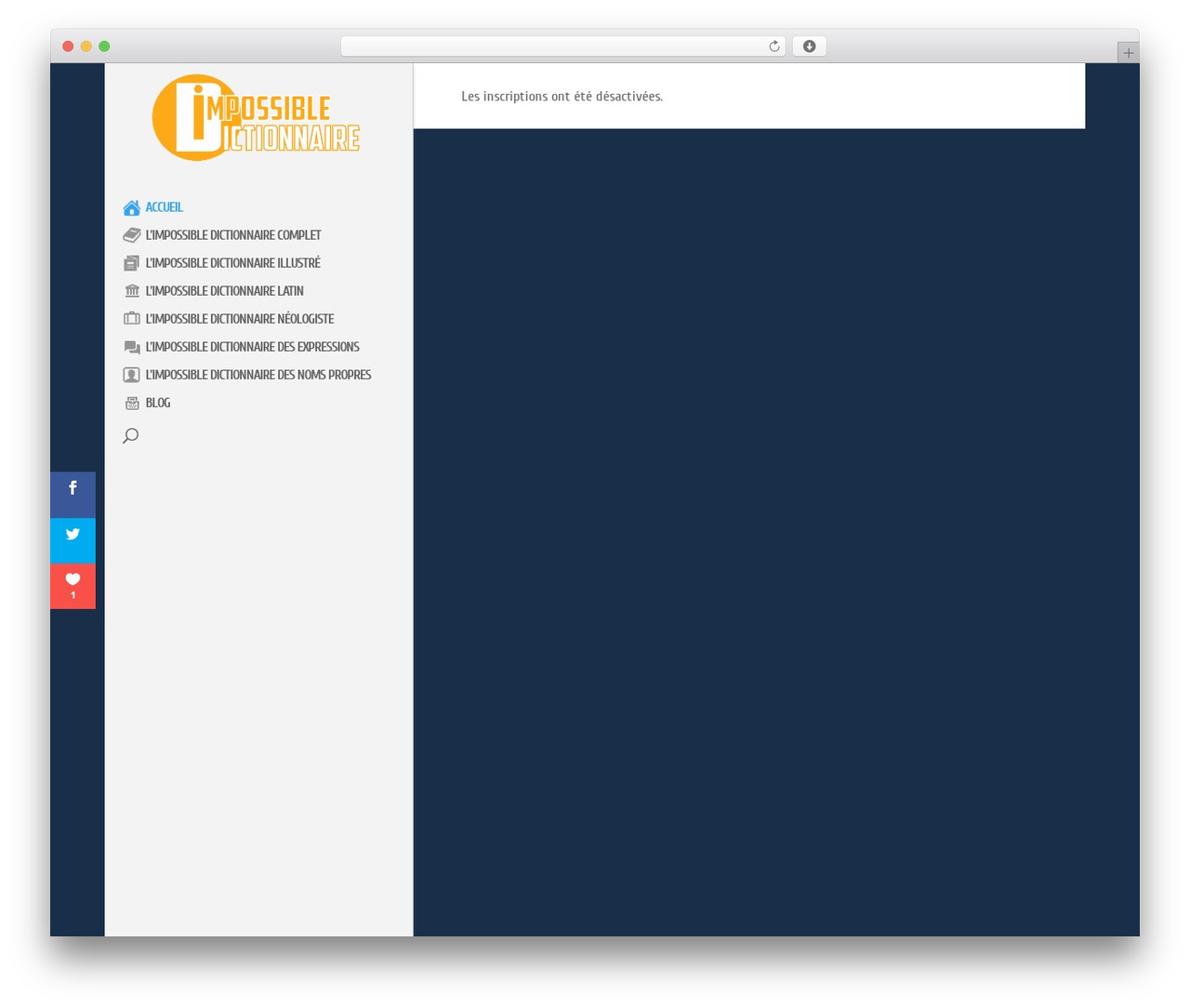Screen dimensions: 1190x1008
Task: Click the portrait icon beside Noms Propres
Action: pyautogui.click(x=132, y=375)
